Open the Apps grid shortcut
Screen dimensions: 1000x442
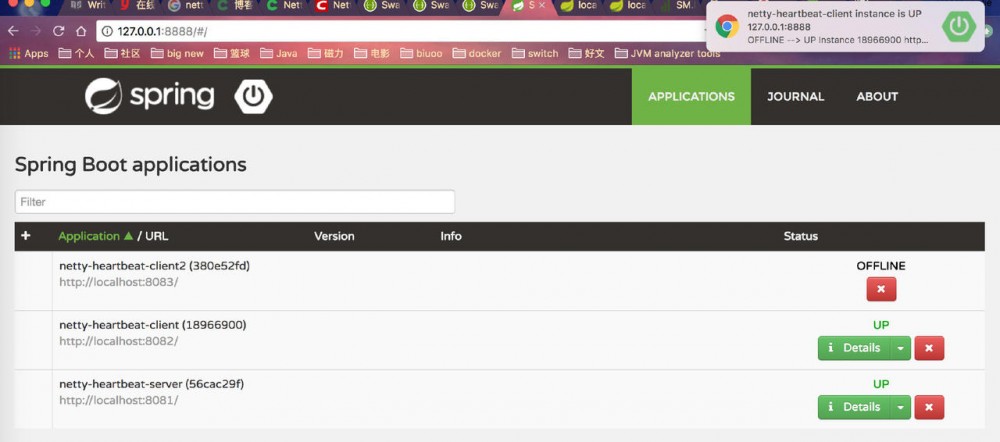29,54
